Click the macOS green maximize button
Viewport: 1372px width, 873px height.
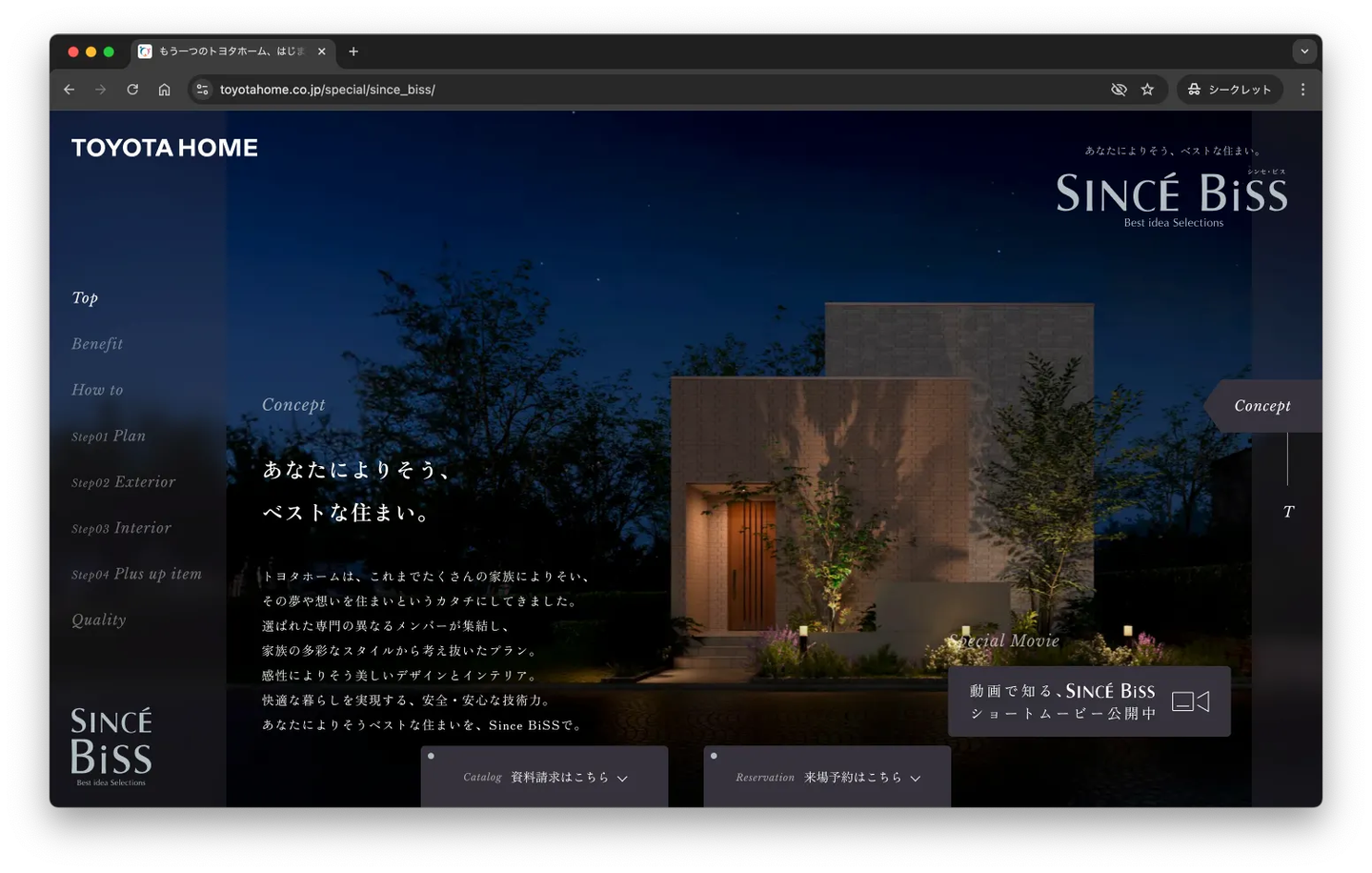tap(109, 51)
